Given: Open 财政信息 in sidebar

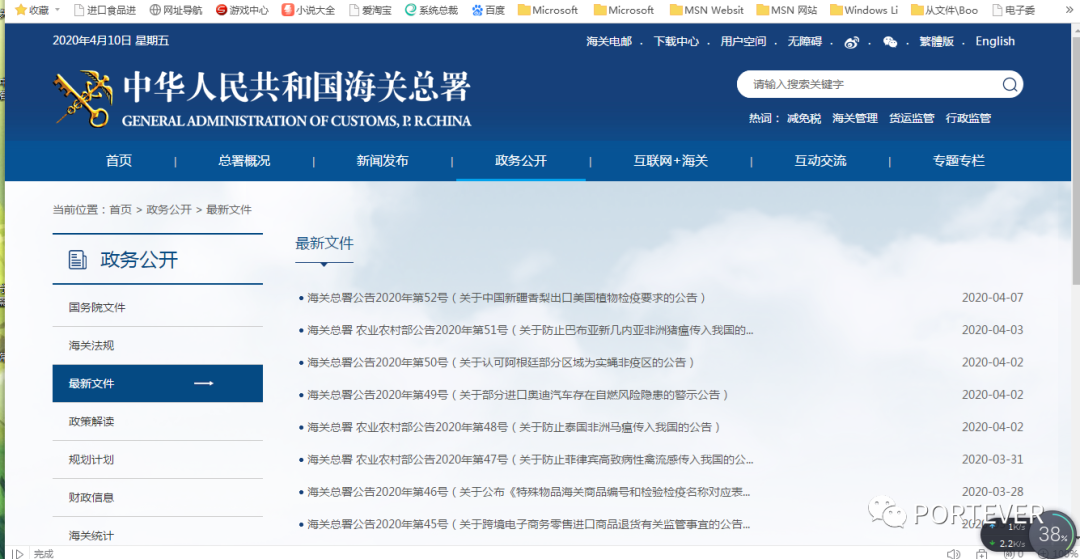Looking at the screenshot, I should point(92,497).
